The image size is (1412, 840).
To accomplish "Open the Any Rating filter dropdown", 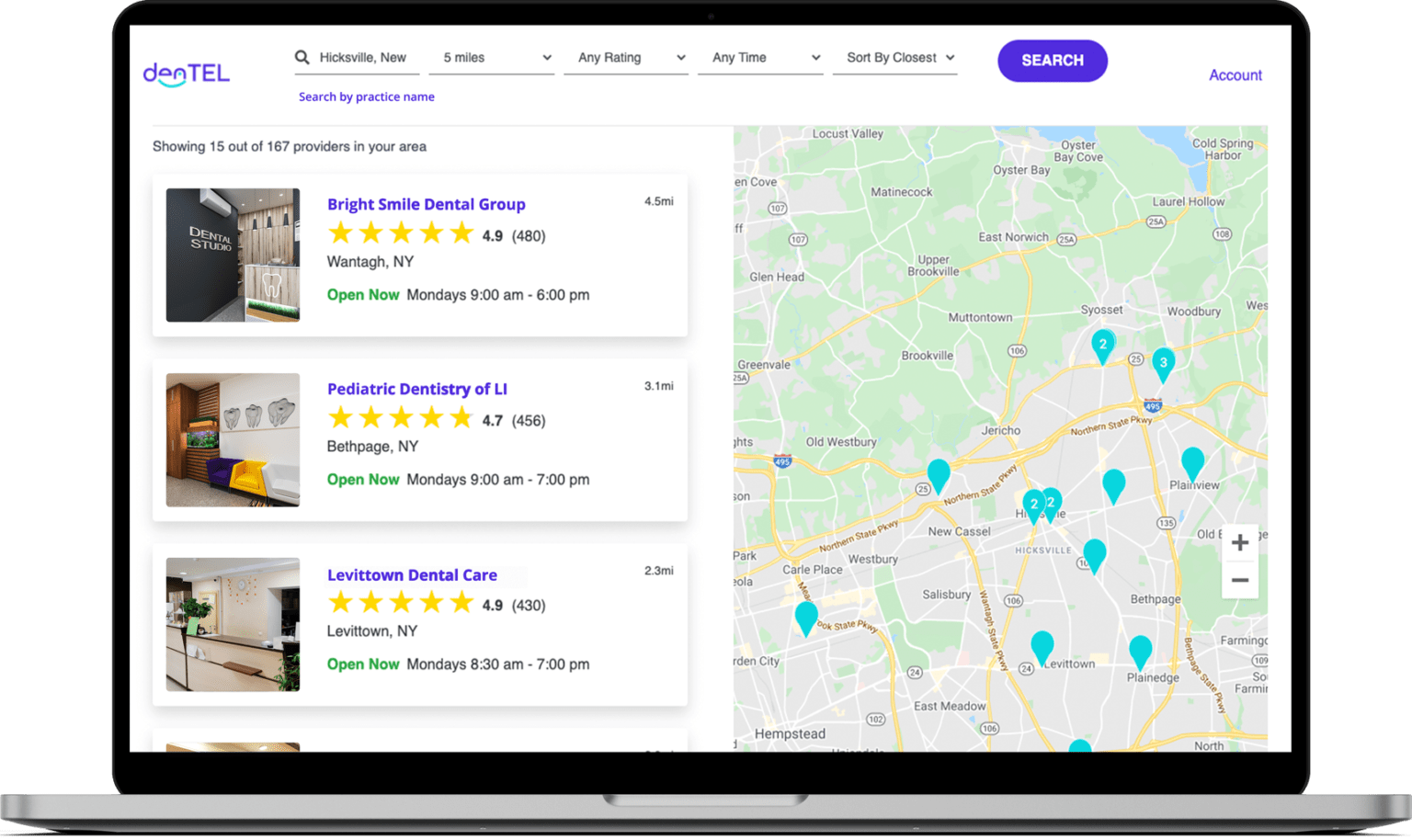I will (x=626, y=57).
